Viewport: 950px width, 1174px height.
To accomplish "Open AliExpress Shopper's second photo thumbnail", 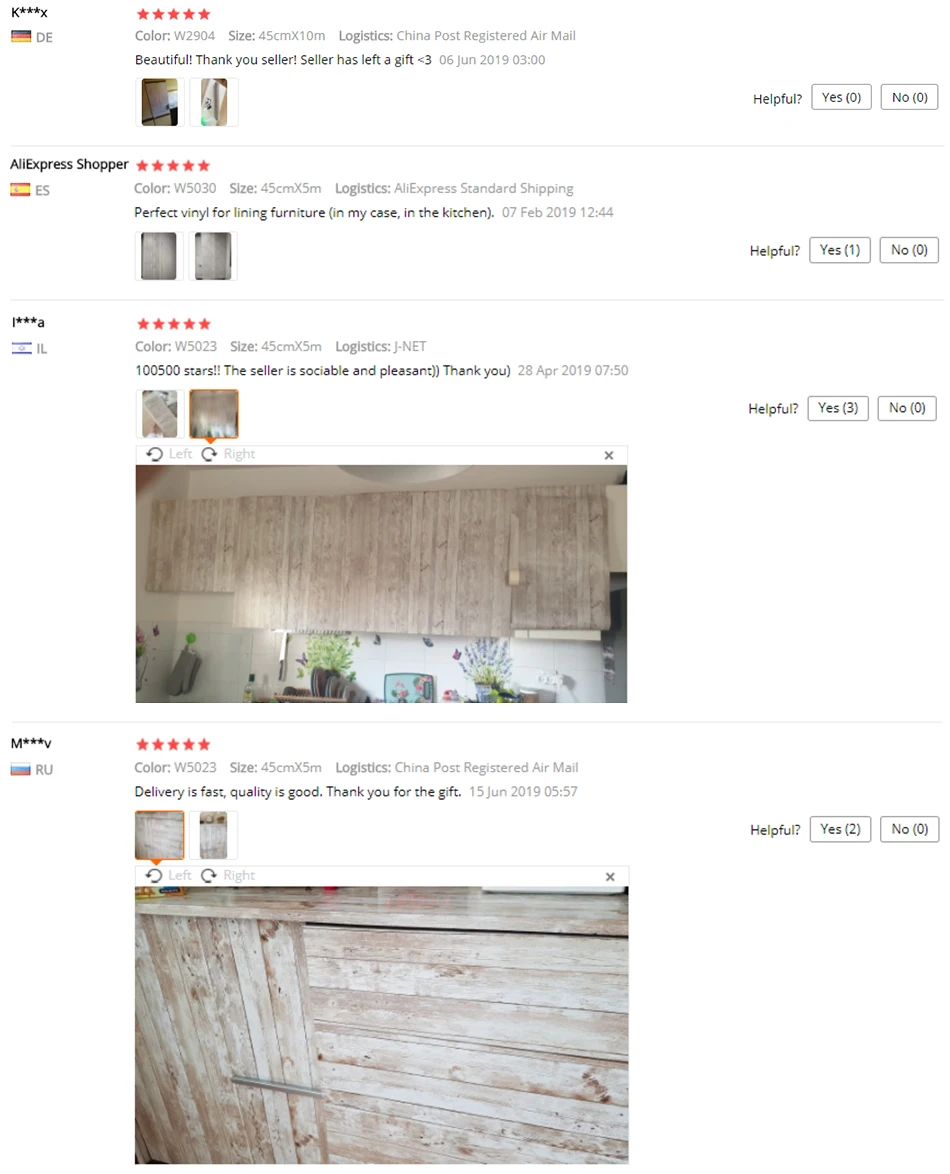I will (213, 256).
